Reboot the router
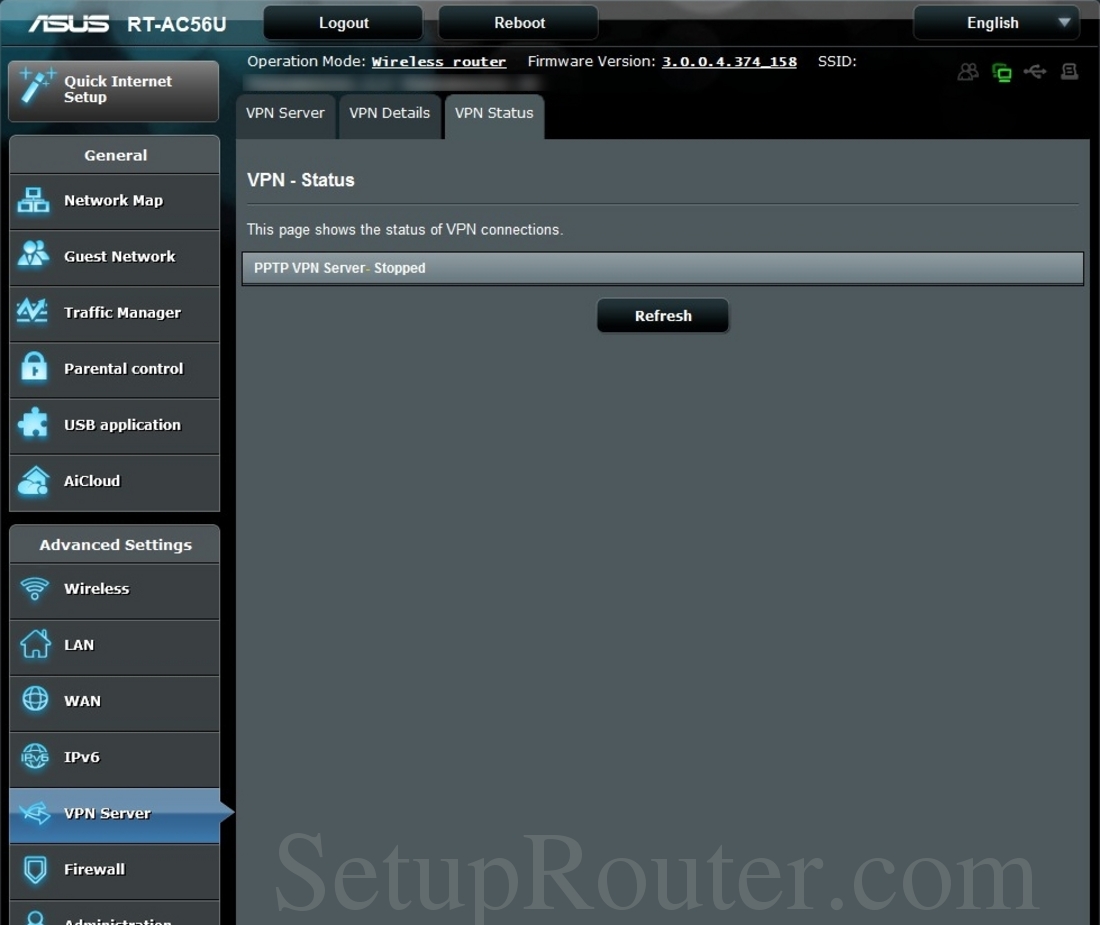Viewport: 1100px width, 925px height. (519, 22)
